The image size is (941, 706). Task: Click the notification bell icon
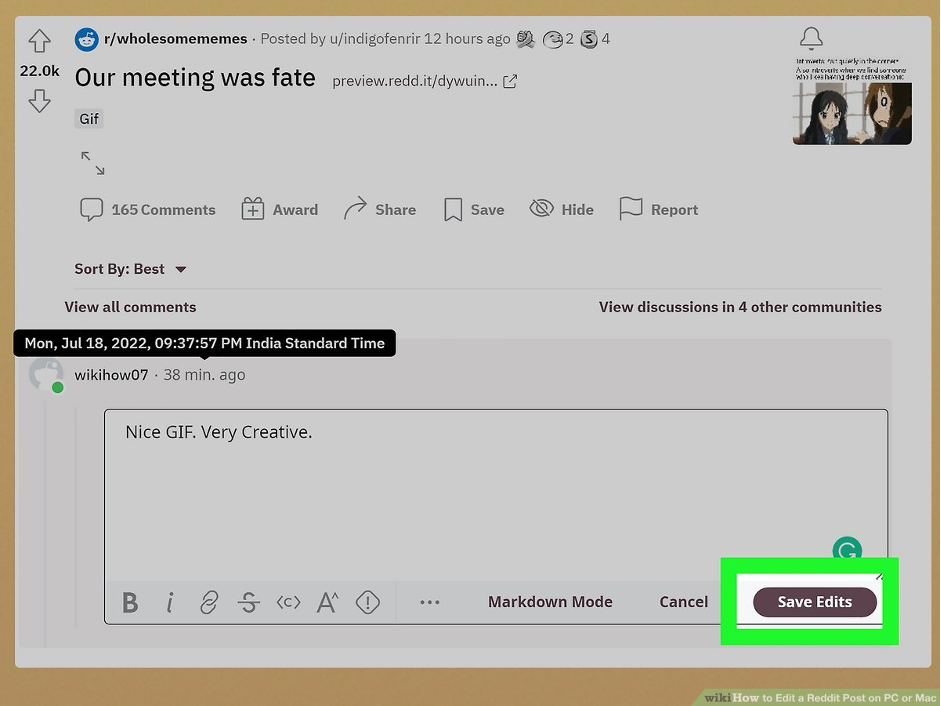click(811, 39)
